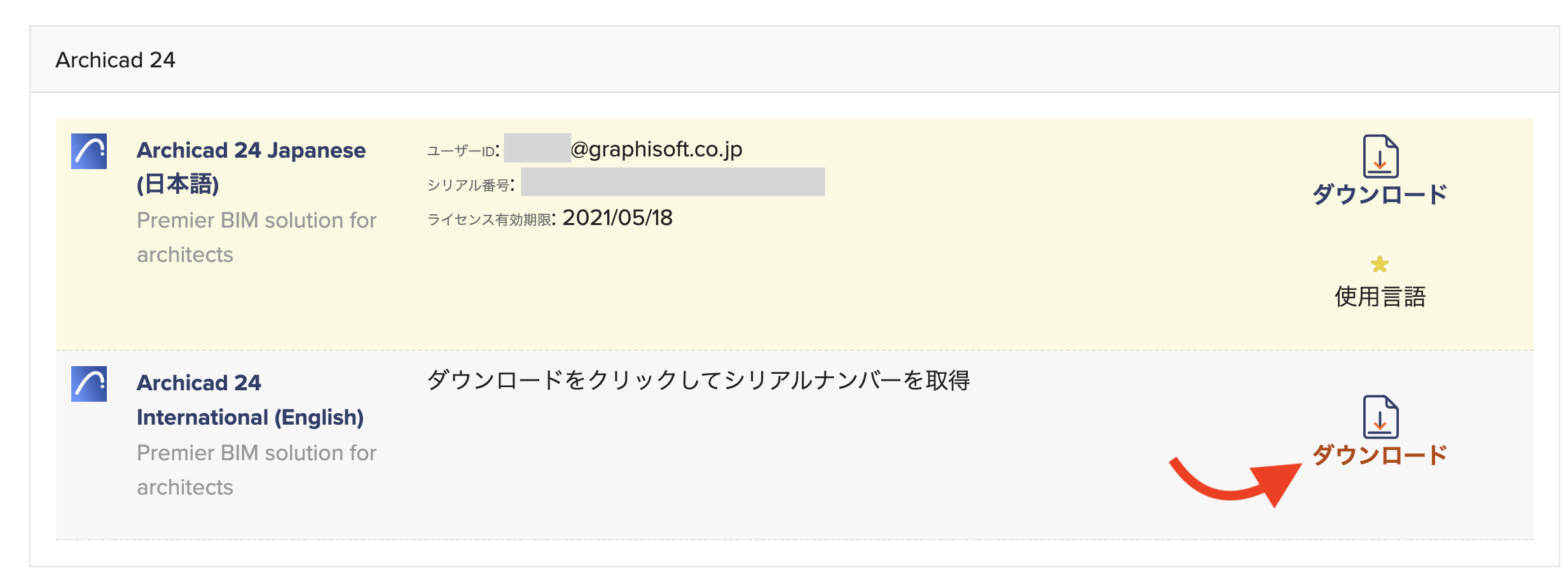1568x581 pixels.
Task: Click the masked user ID box before @graphisoft
Action: [x=537, y=148]
